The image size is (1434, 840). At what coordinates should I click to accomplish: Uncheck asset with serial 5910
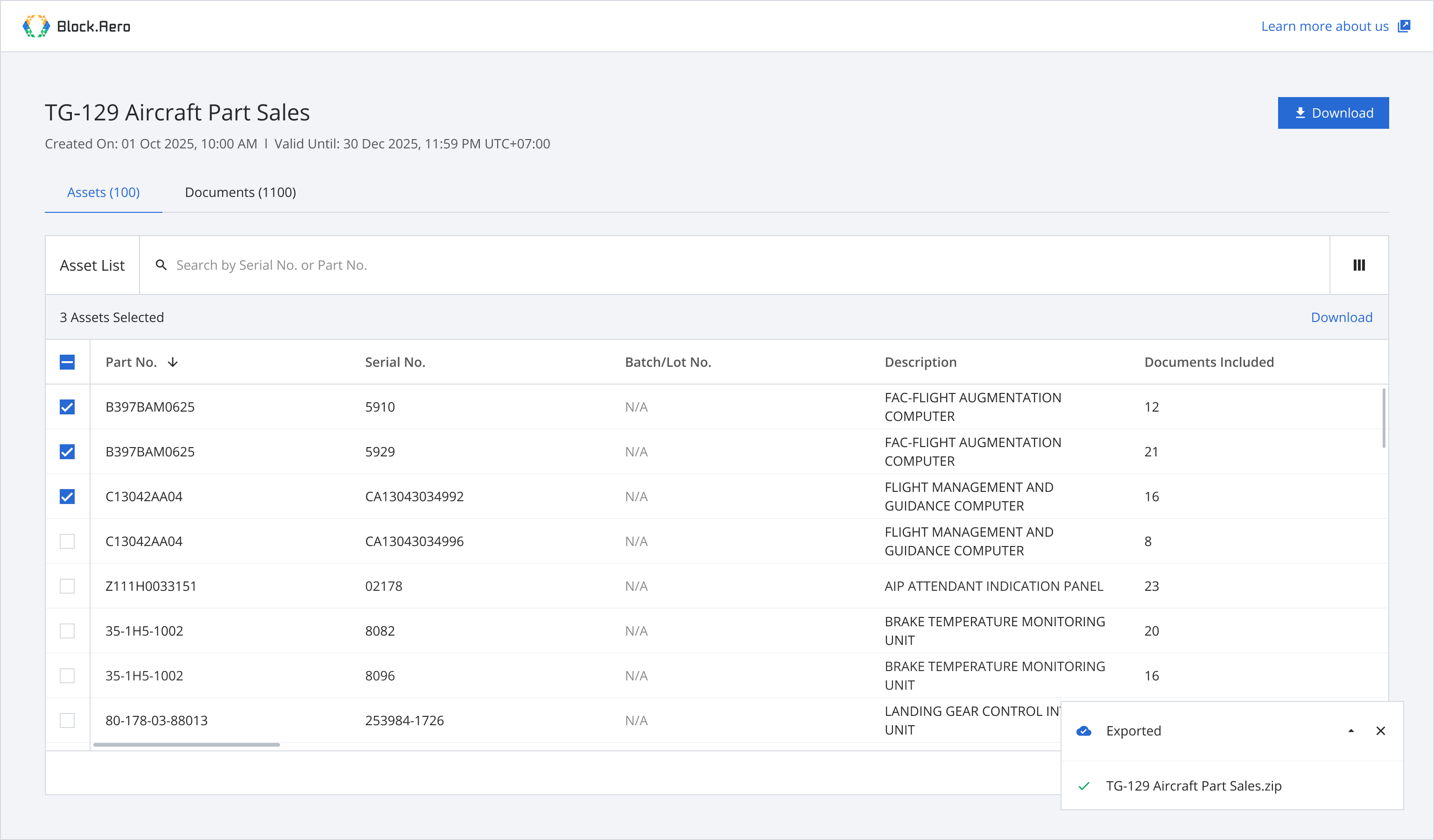67,407
